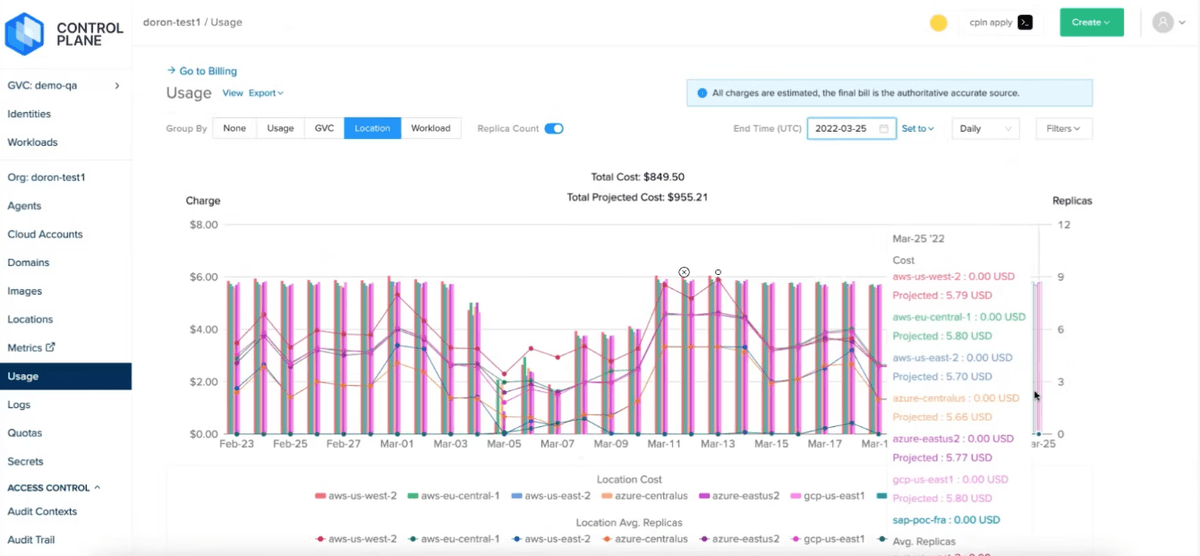Select the Workload group-by tab
Viewport: 1200px width, 556px height.
tap(431, 128)
